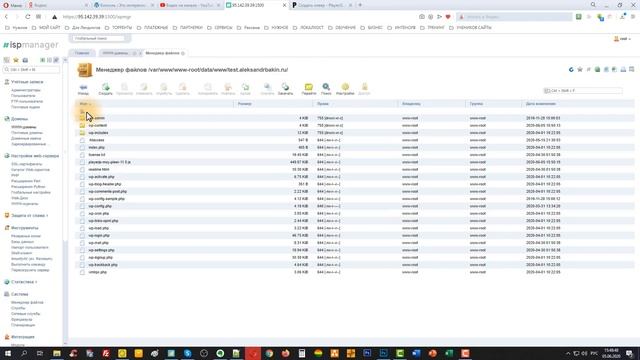The height and width of the screenshot is (360, 640).
Task: Select the wp-settings.php file row
Action: pos(355,250)
